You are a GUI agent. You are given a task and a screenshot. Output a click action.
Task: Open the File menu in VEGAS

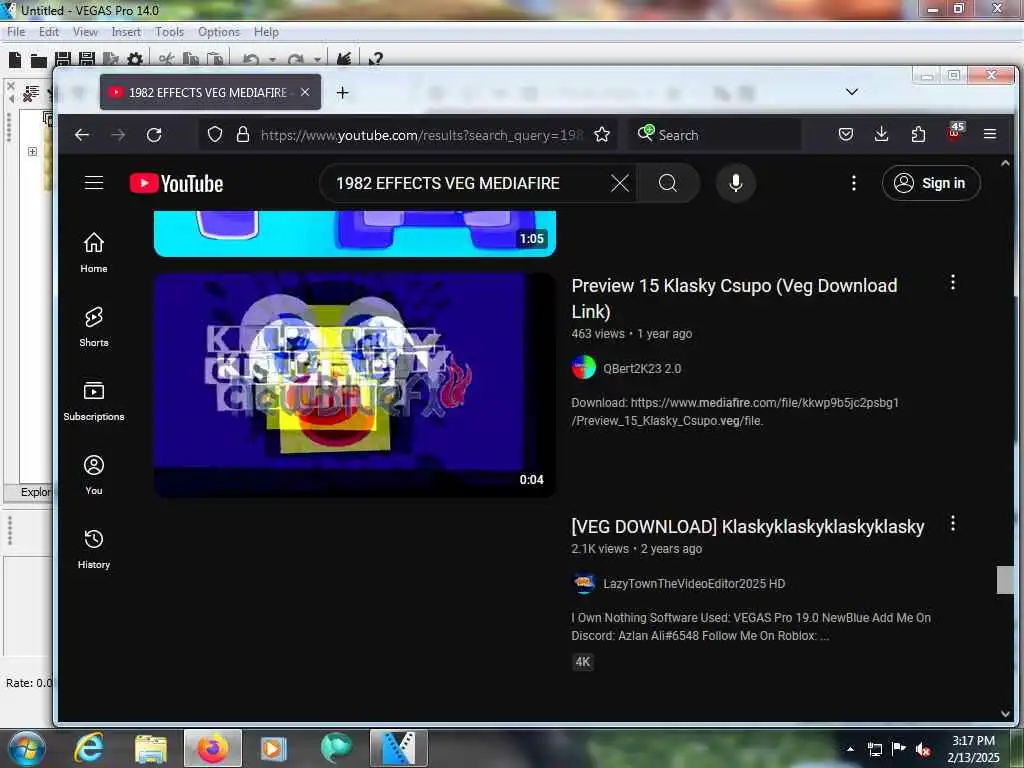pyautogui.click(x=16, y=32)
